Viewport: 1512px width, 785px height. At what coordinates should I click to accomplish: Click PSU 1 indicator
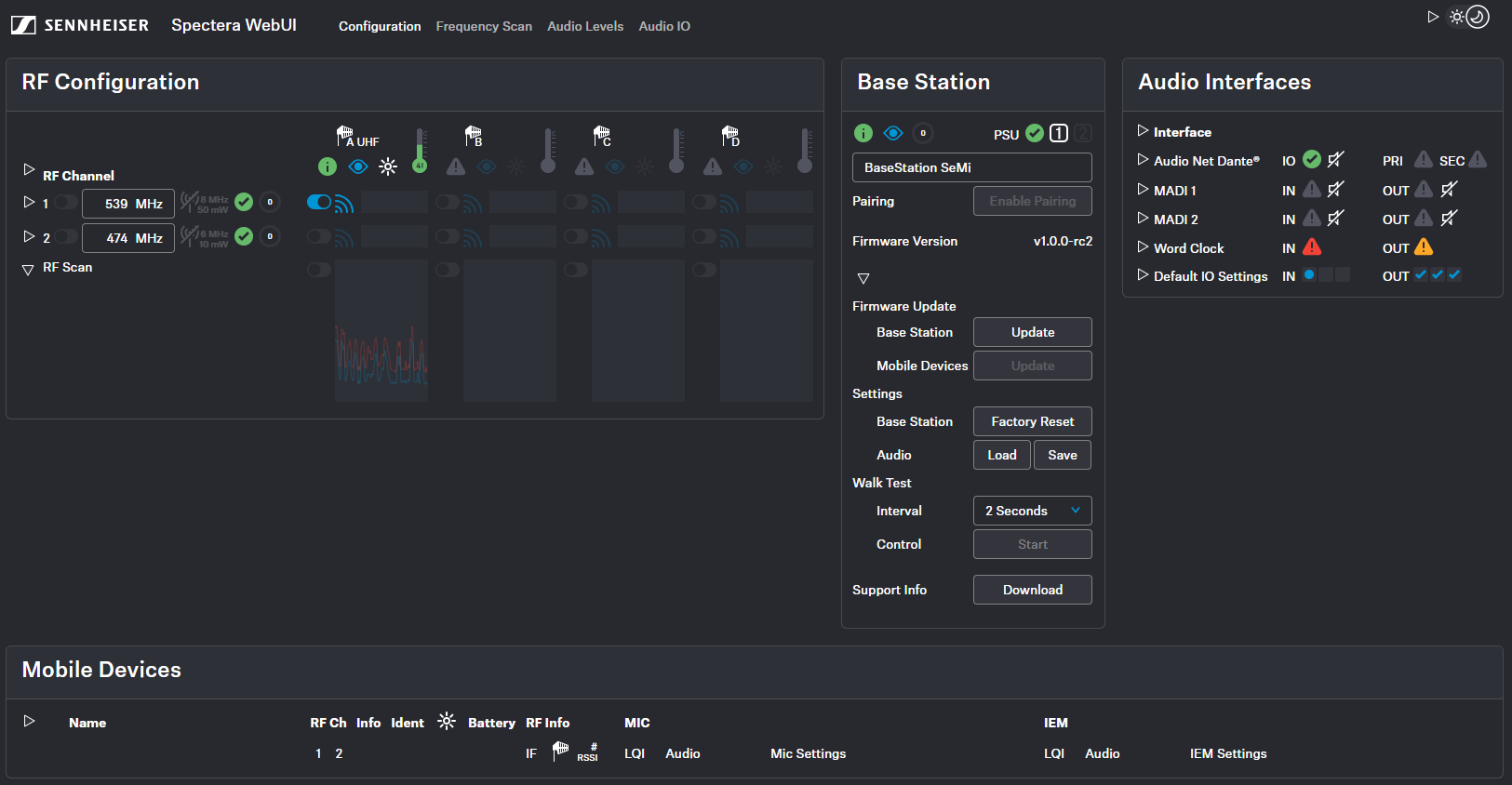coord(1059,133)
